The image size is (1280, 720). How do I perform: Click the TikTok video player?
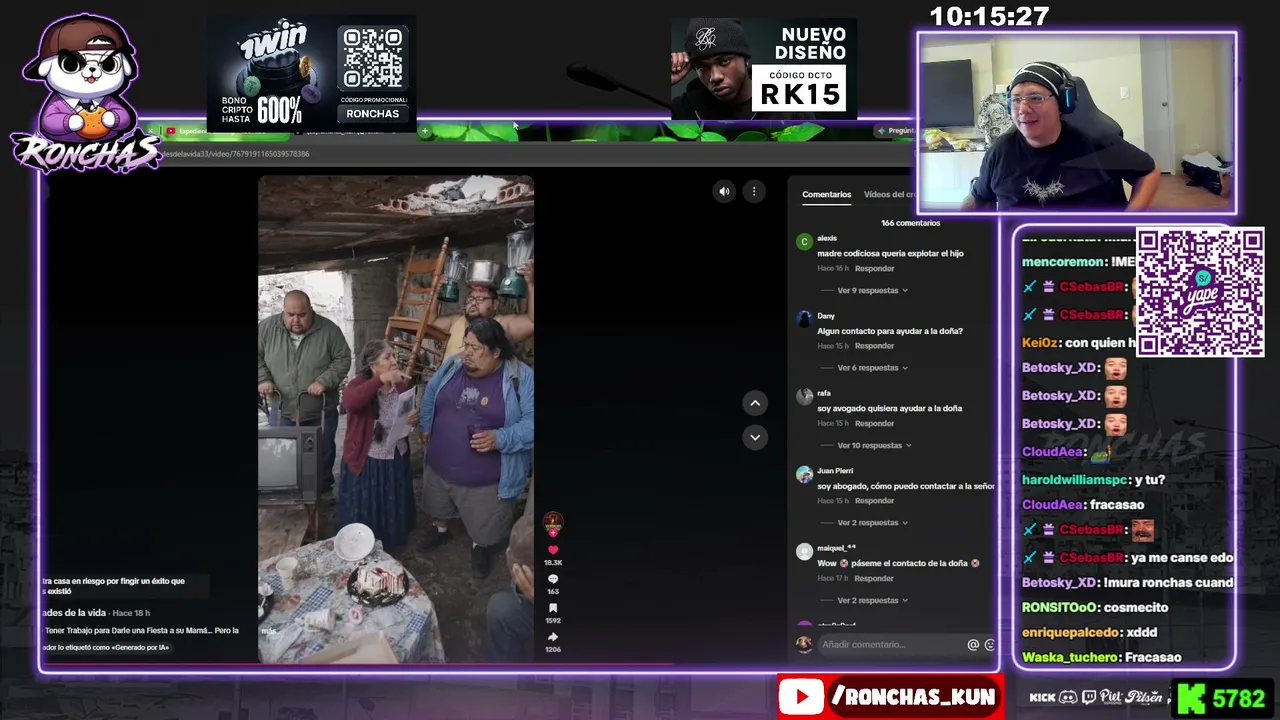coord(396,419)
